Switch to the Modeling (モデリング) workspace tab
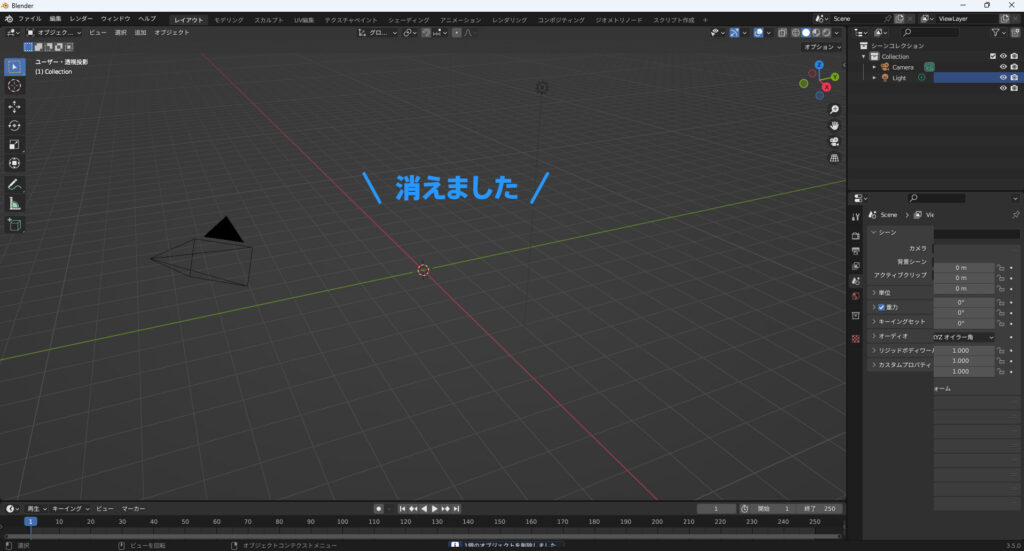The width and height of the screenshot is (1024, 551). pyautogui.click(x=228, y=19)
